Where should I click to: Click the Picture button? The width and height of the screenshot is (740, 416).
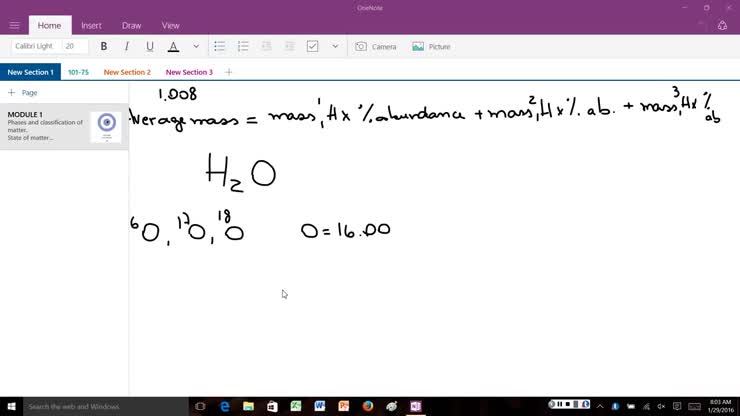(431, 46)
